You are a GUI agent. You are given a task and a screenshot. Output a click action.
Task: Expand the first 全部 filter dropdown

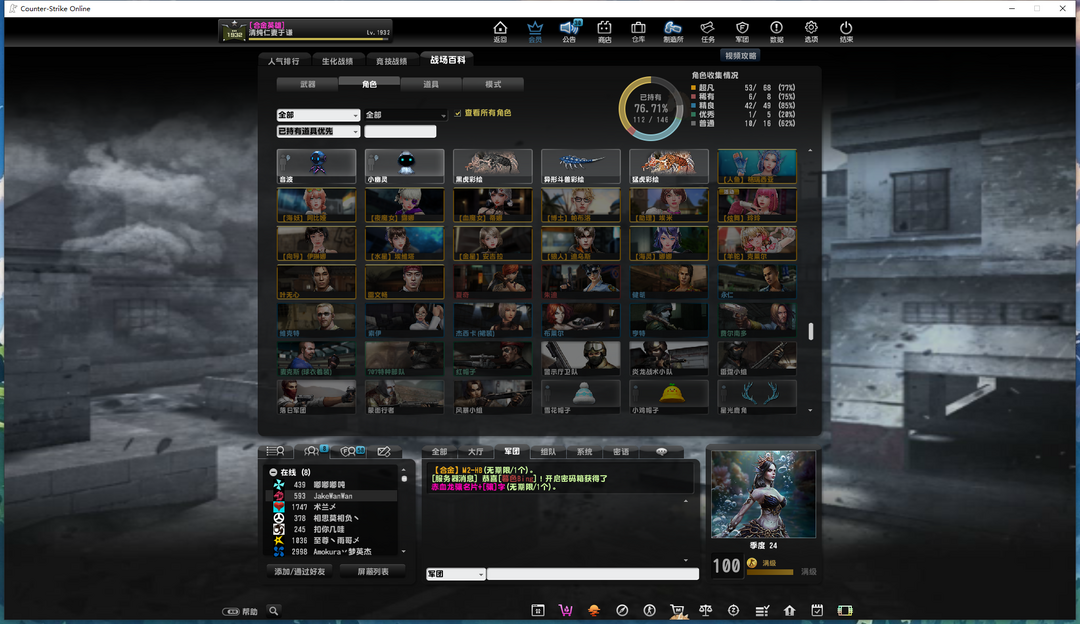(318, 115)
